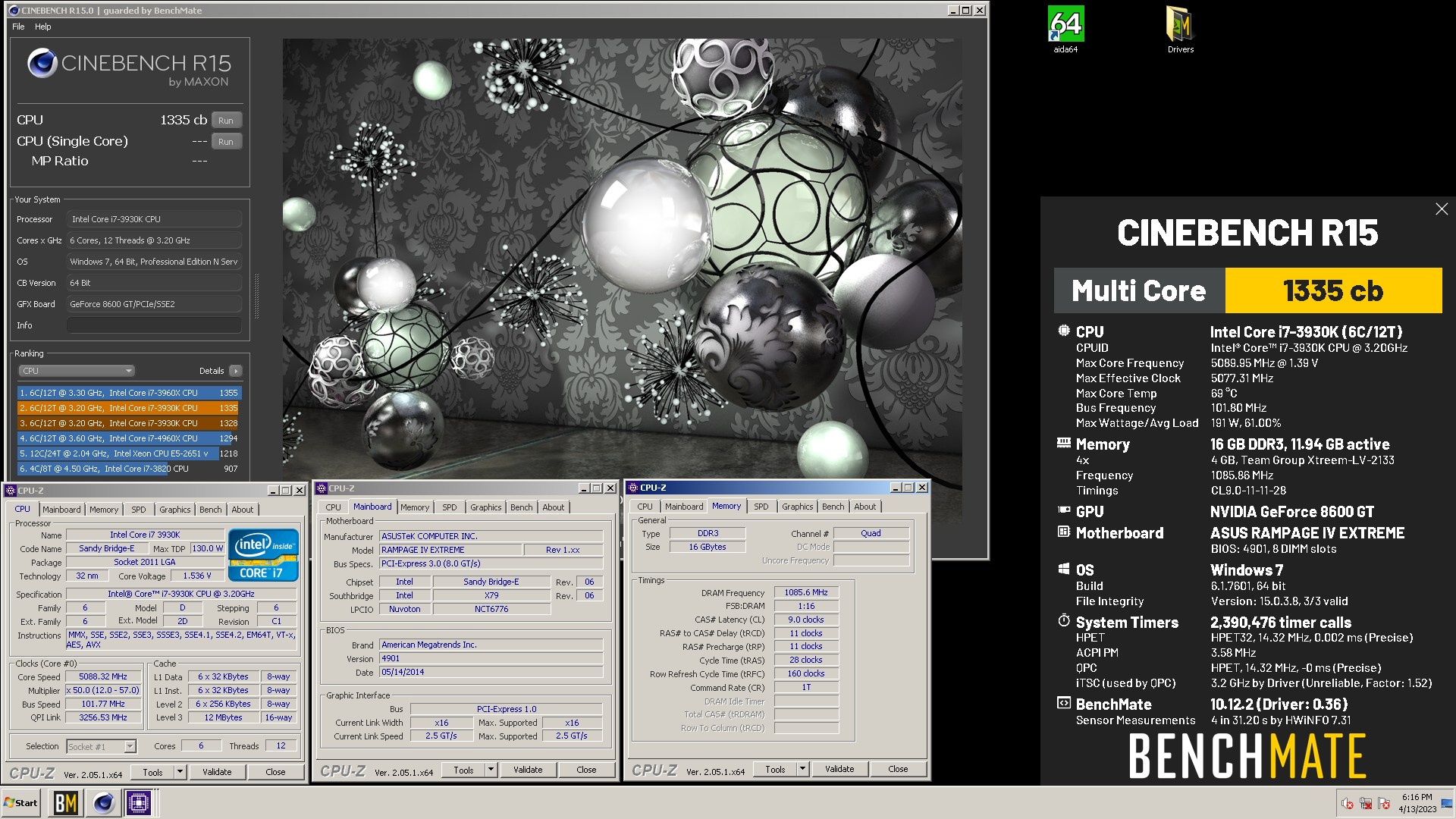Click the Cinebench title bar app icon
The image size is (1456, 819).
tap(14, 10)
